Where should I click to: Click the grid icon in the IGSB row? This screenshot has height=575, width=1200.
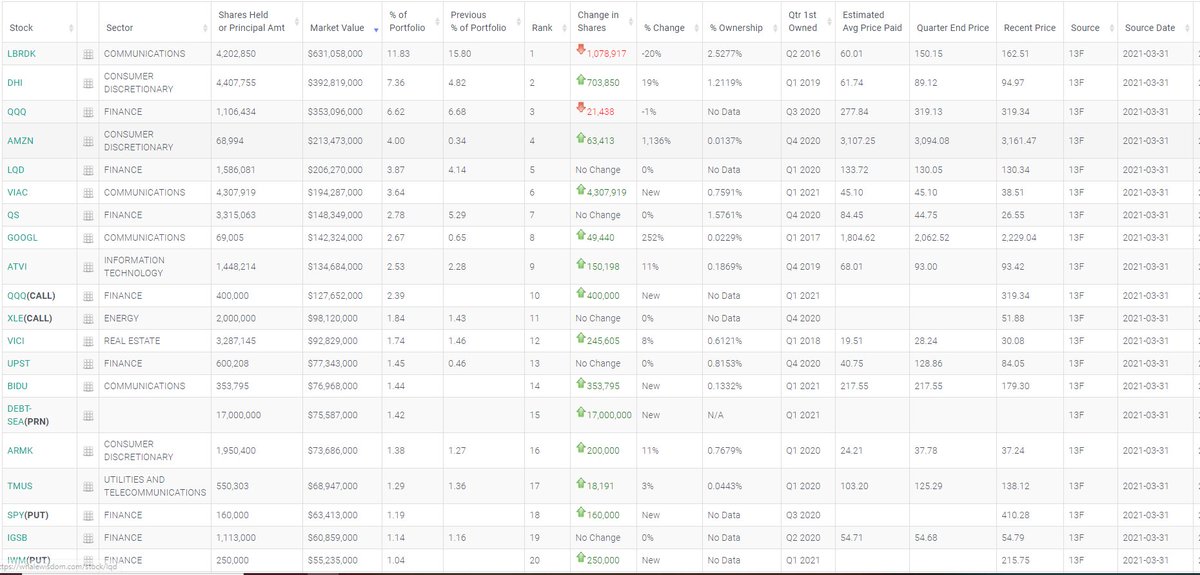pyautogui.click(x=87, y=538)
